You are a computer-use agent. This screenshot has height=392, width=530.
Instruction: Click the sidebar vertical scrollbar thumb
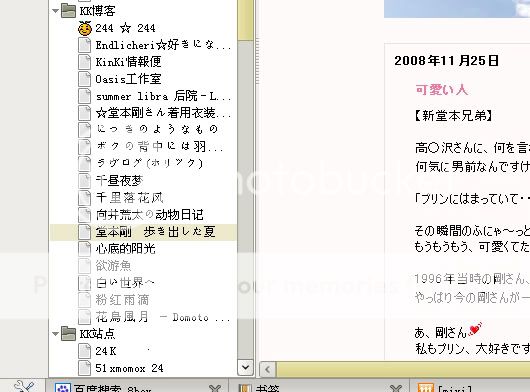pyautogui.click(x=246, y=20)
